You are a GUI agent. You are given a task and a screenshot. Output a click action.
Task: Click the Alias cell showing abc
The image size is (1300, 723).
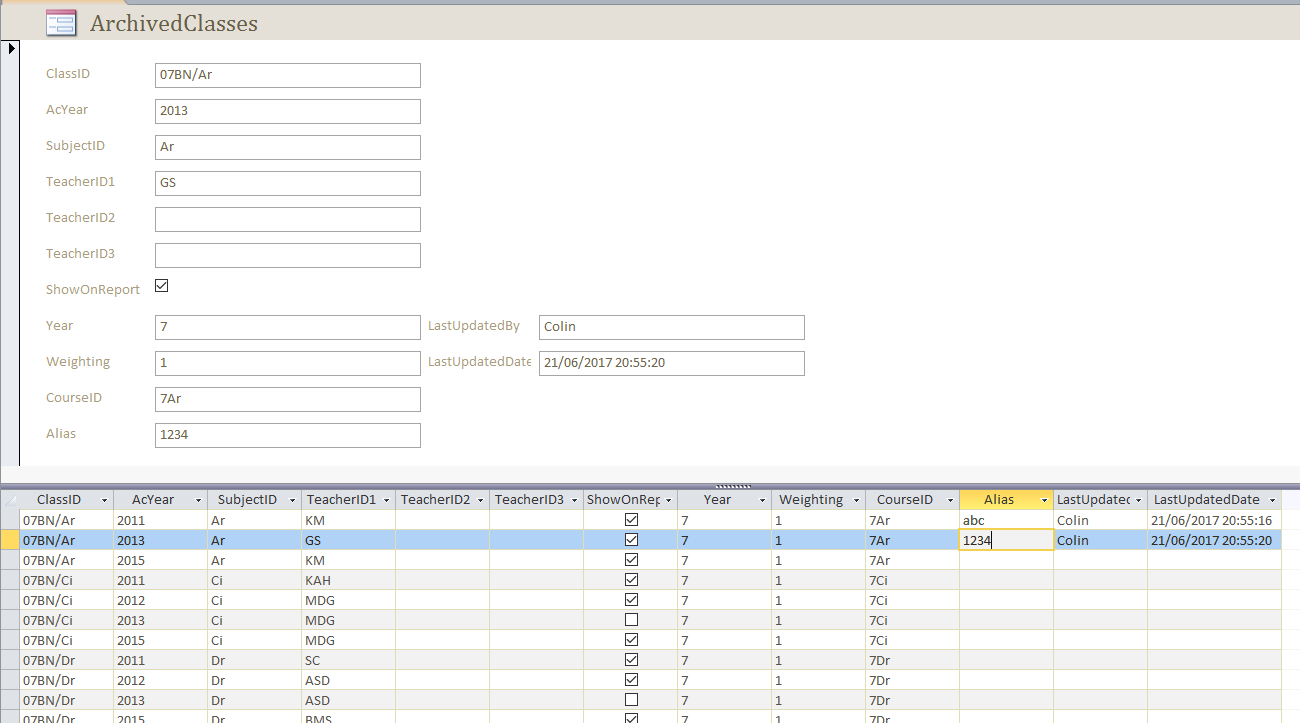pos(1005,520)
